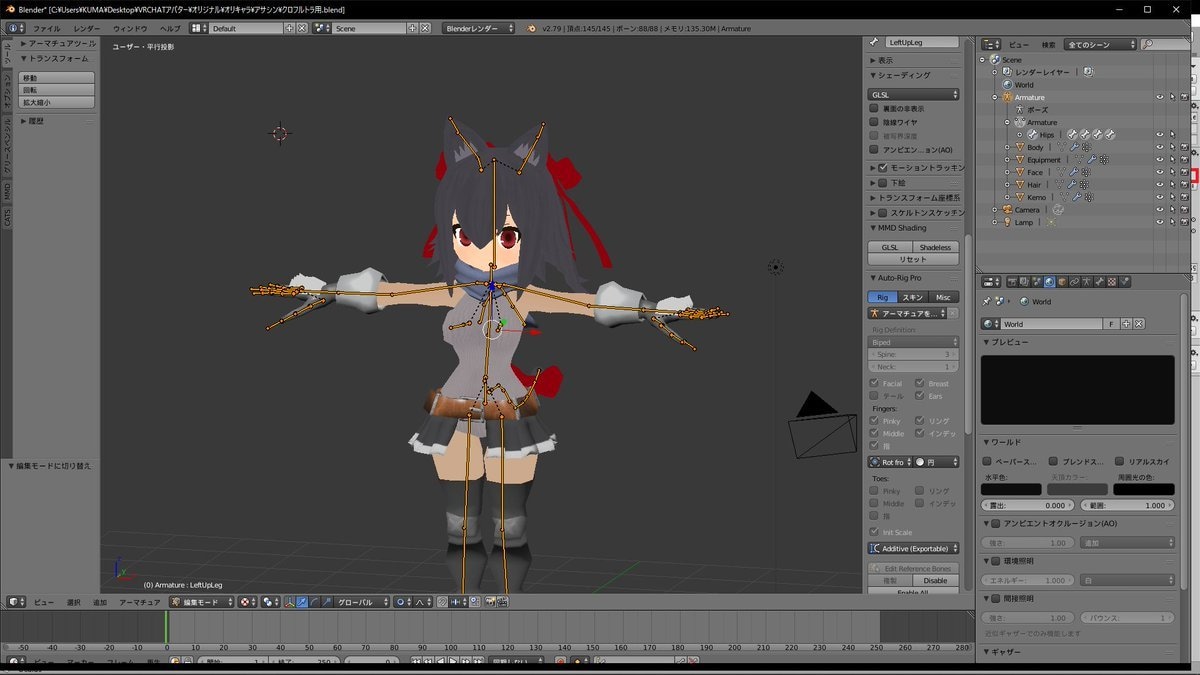Viewport: 1200px width, 675px height.
Task: Switch to the スキン tab in Auto-Rig Pro
Action: click(x=913, y=297)
